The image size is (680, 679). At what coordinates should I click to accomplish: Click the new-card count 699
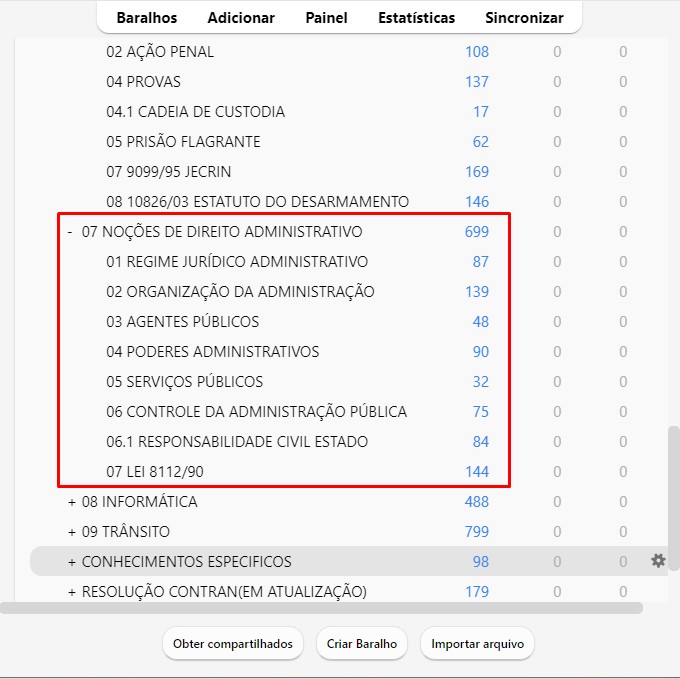(477, 232)
